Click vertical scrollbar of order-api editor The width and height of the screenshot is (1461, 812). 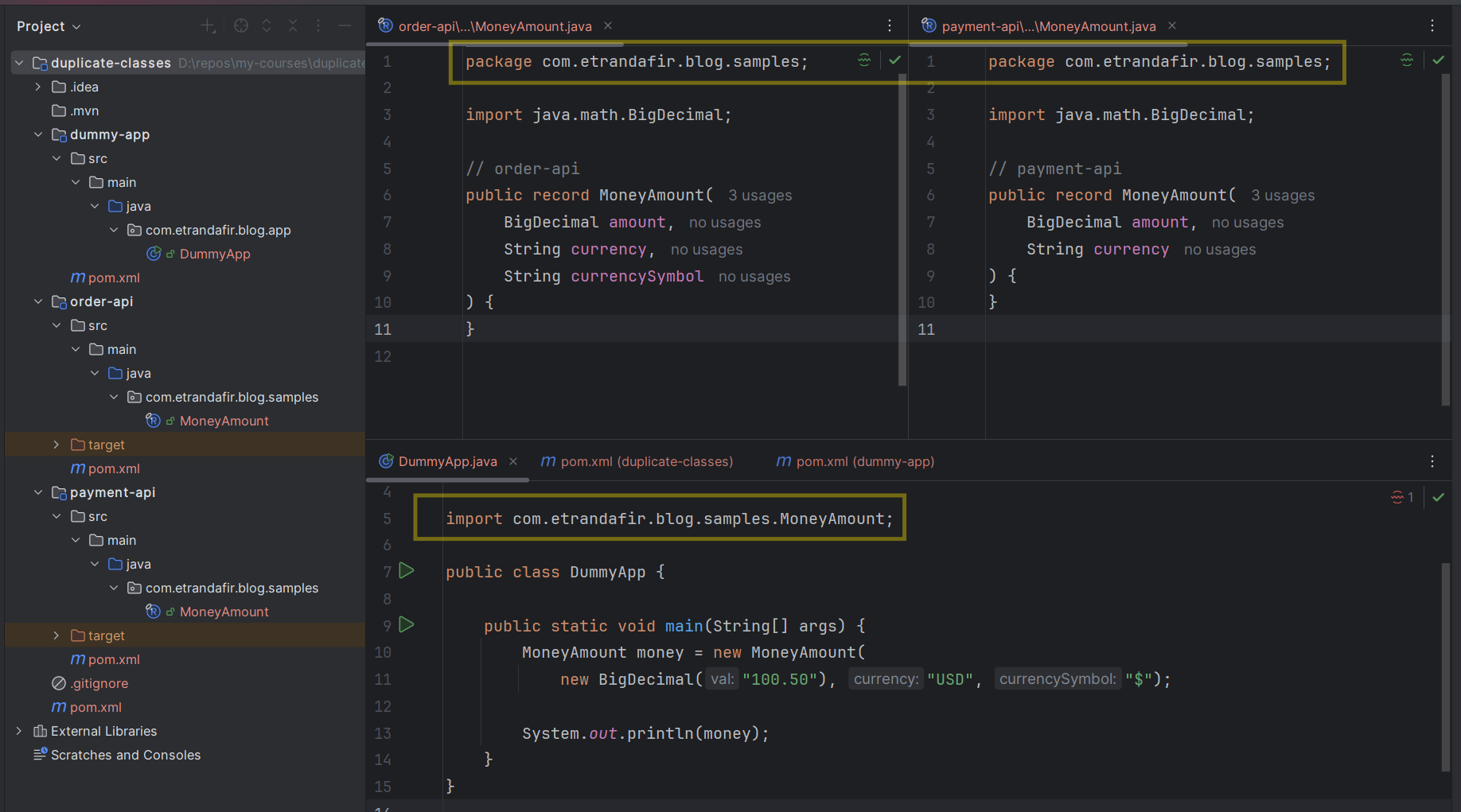point(902,231)
